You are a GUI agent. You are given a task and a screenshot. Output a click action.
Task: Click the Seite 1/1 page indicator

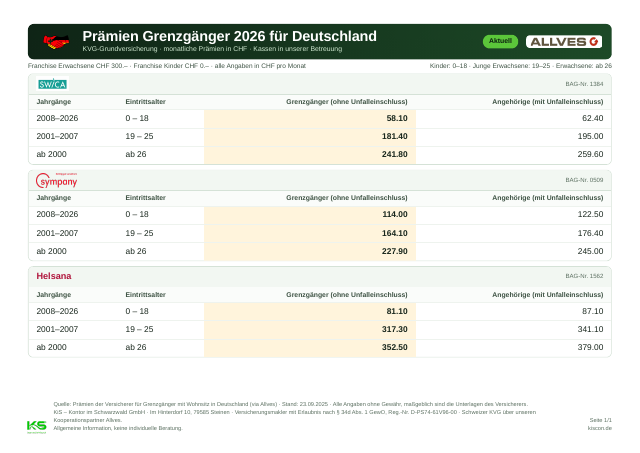(x=600, y=420)
